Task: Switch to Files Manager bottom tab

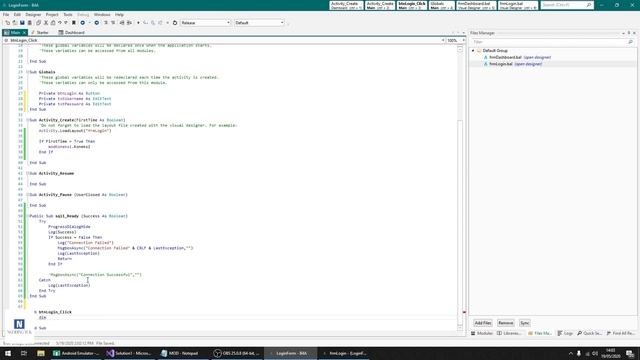Action: pyautogui.click(x=540, y=333)
